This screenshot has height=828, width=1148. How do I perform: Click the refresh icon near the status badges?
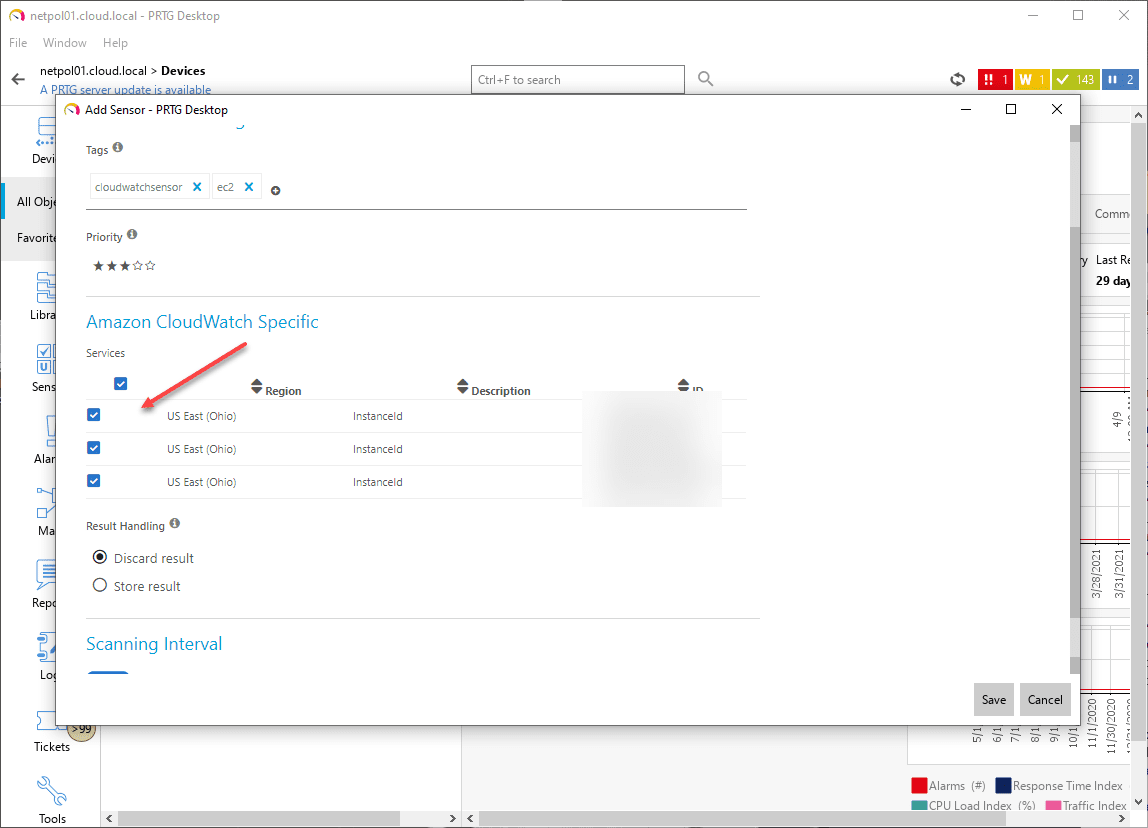957,79
